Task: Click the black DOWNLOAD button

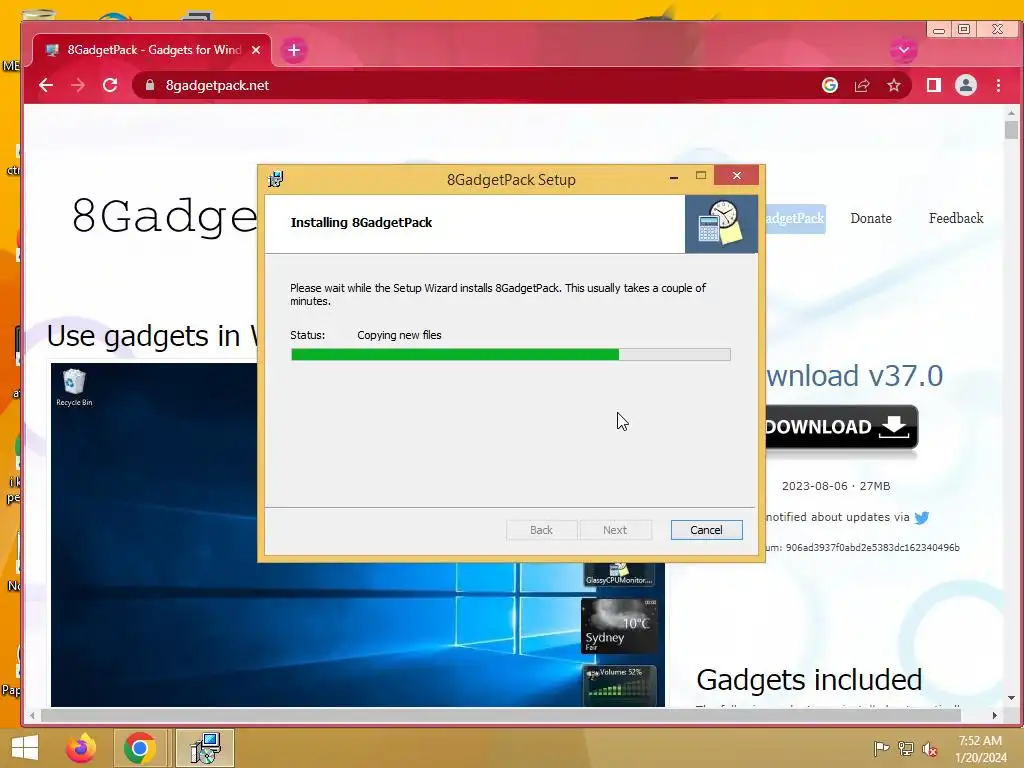Action: click(841, 427)
